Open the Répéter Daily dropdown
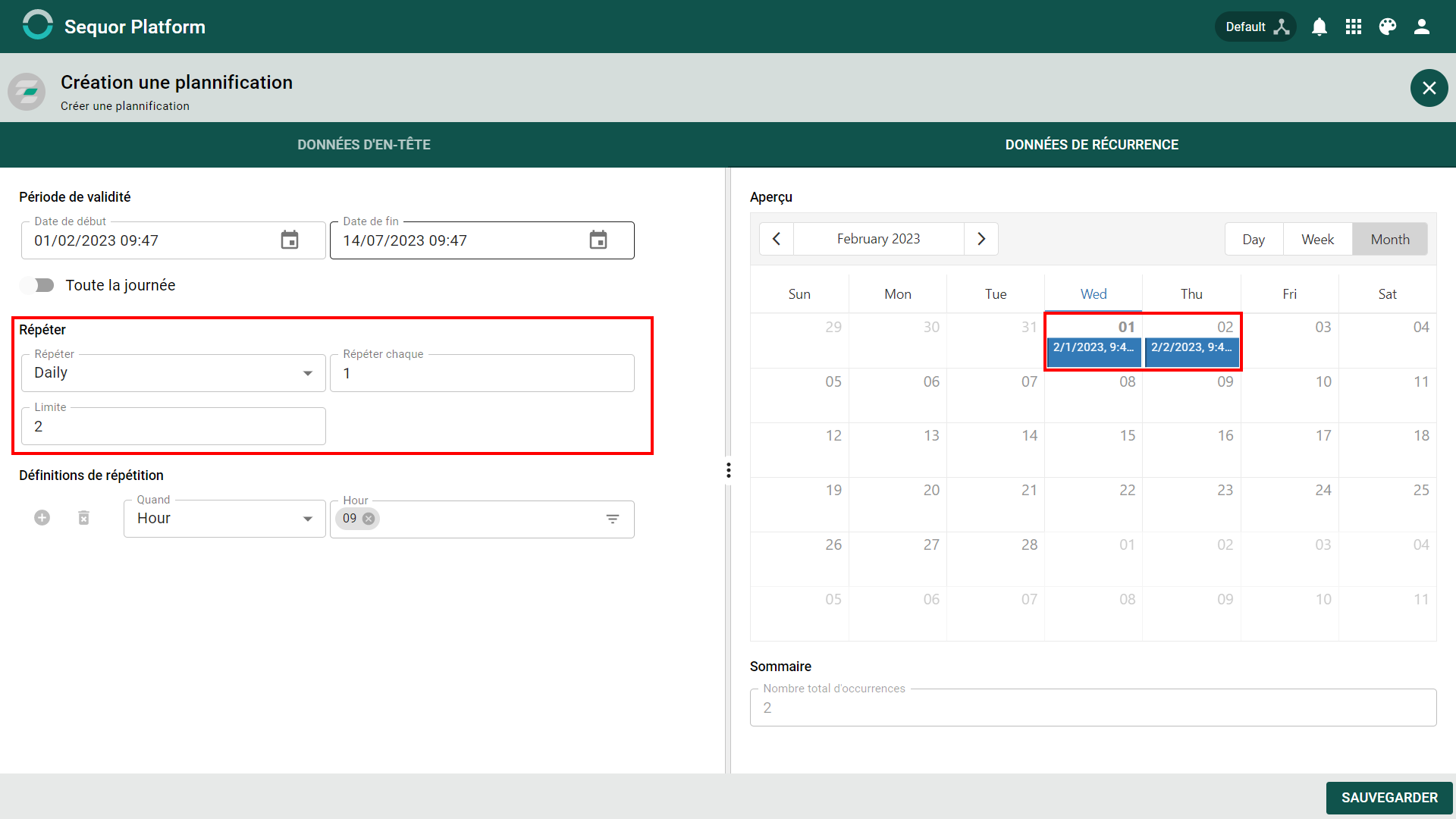This screenshot has width=1456, height=819. pos(174,373)
